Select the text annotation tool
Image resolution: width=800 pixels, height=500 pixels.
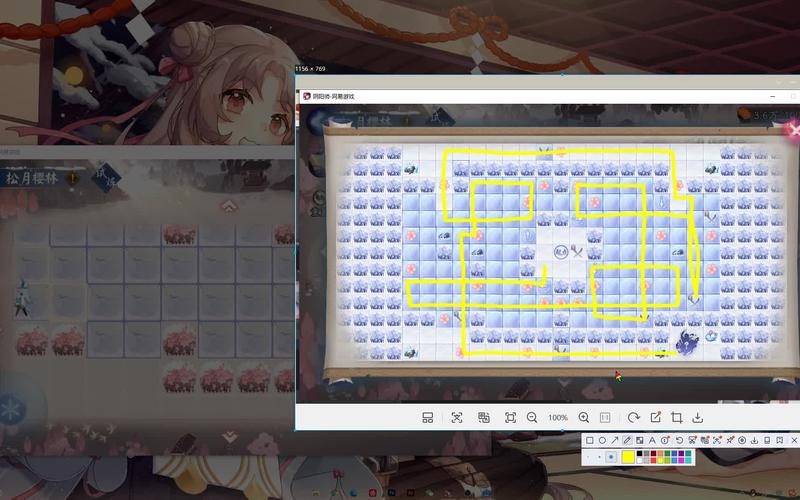[652, 440]
